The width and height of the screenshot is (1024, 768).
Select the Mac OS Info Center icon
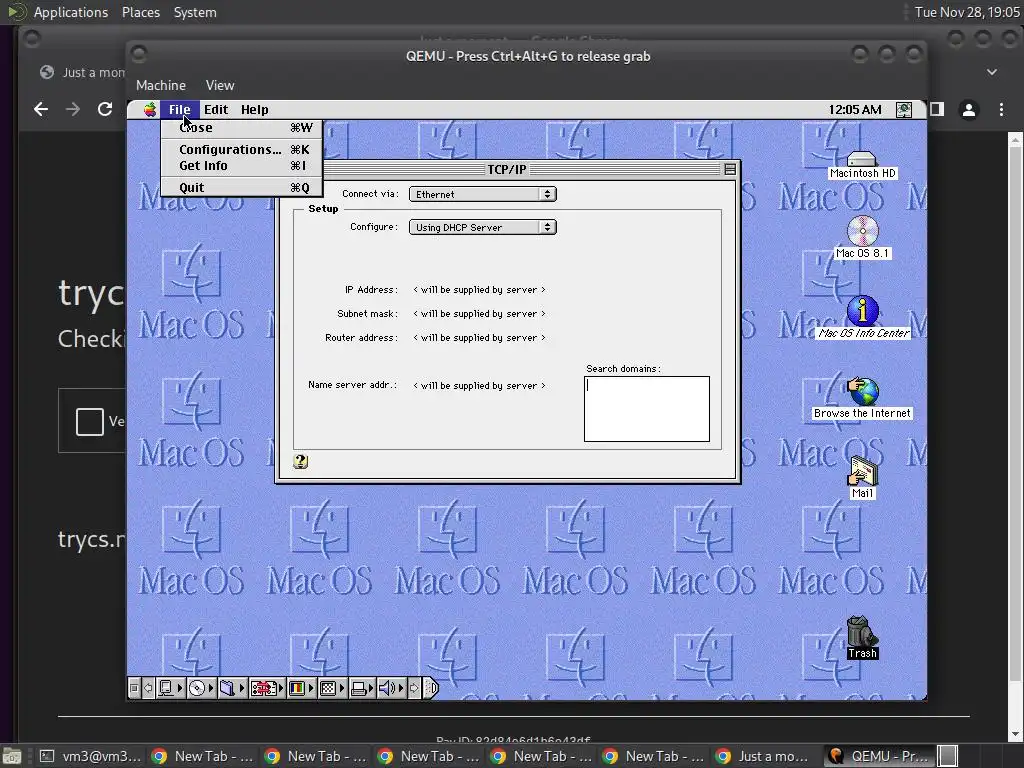pos(863,317)
